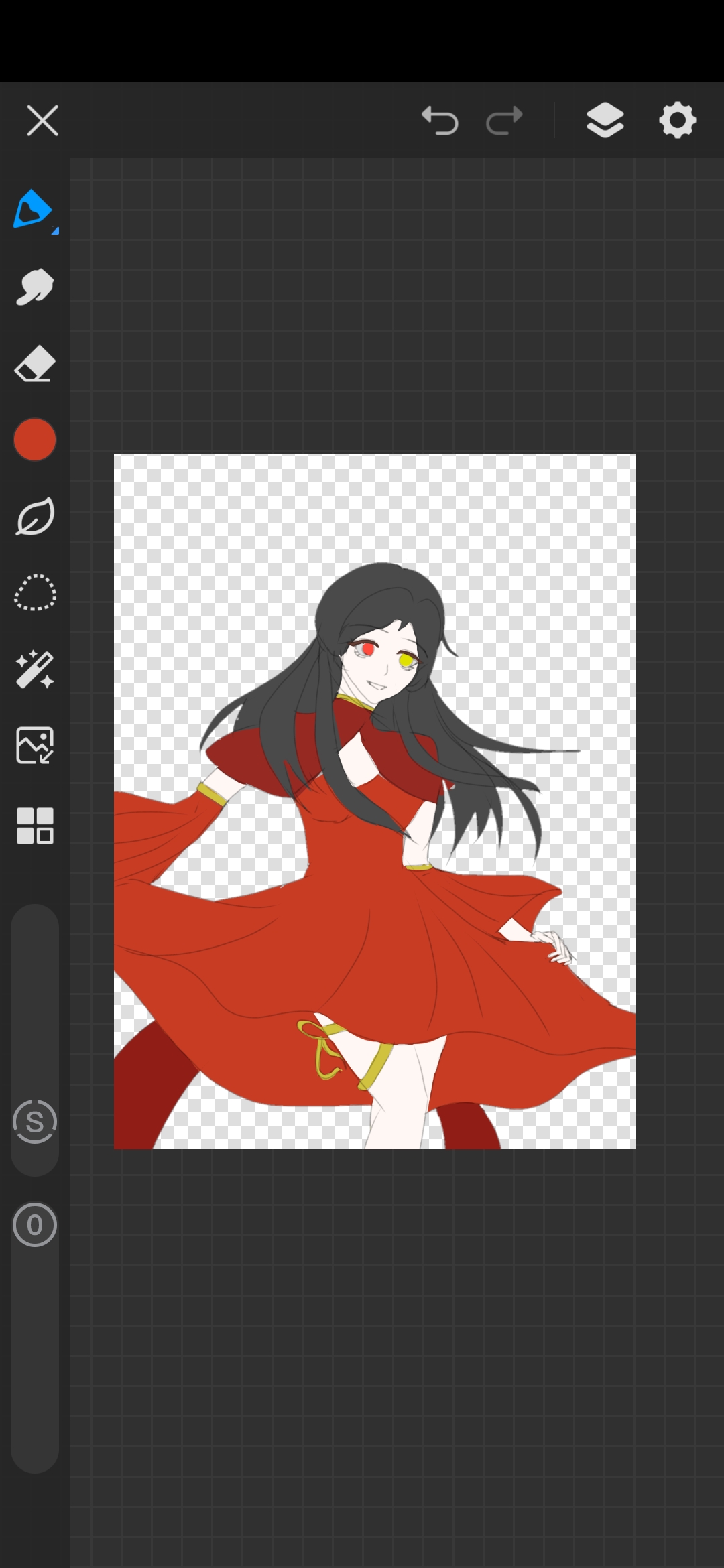Tap the leaf-shaped tool icon

[x=34, y=517]
